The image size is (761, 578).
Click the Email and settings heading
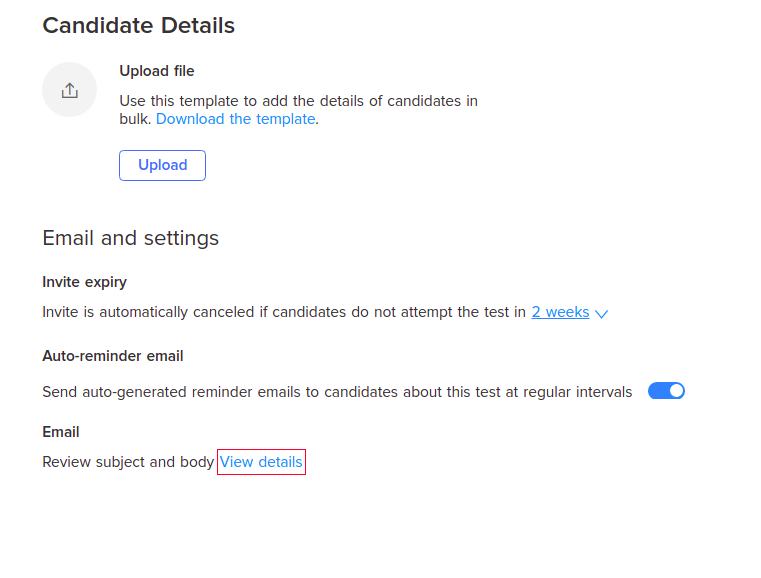pos(131,238)
